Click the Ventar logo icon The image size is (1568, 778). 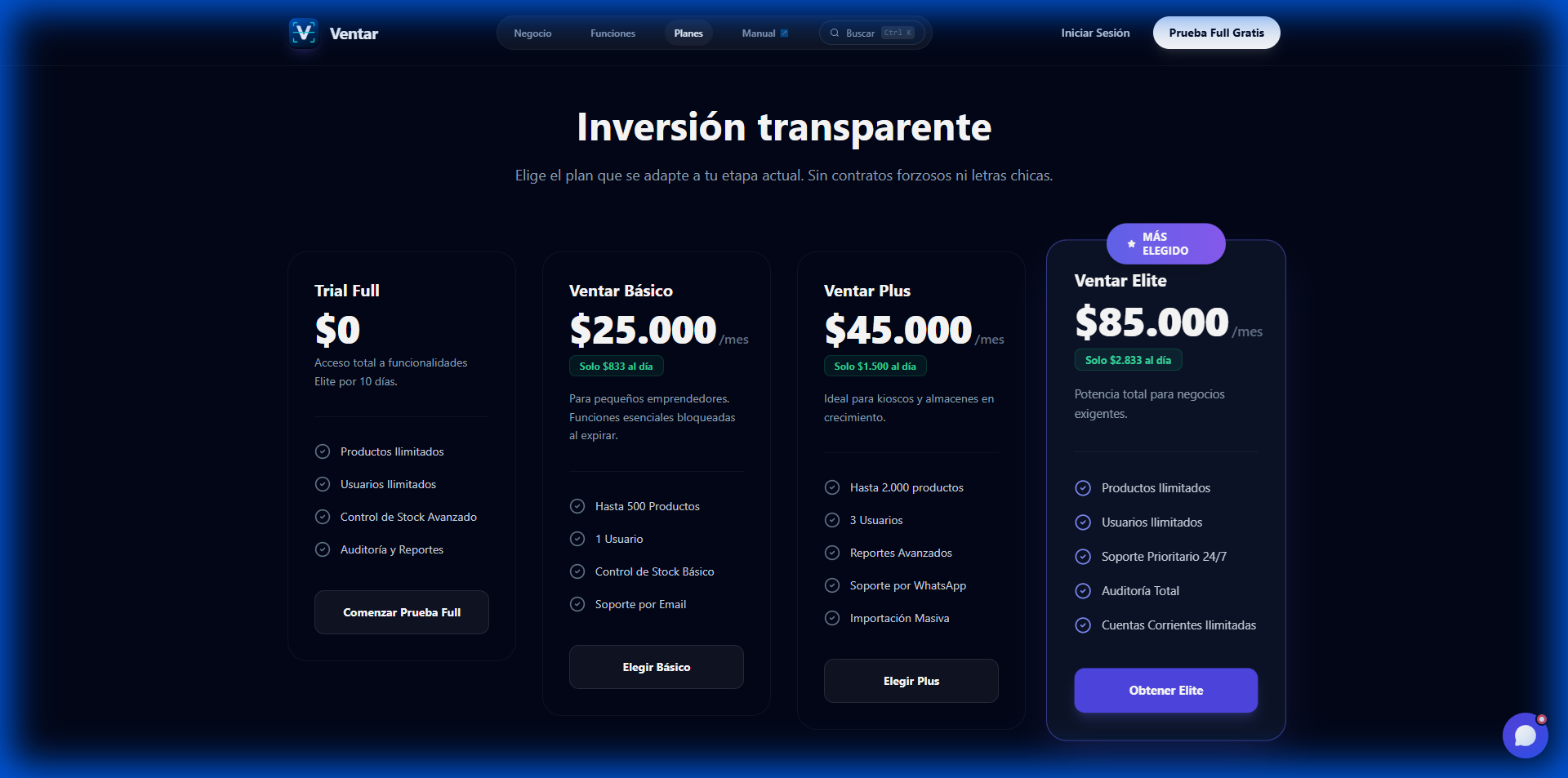pyautogui.click(x=303, y=33)
